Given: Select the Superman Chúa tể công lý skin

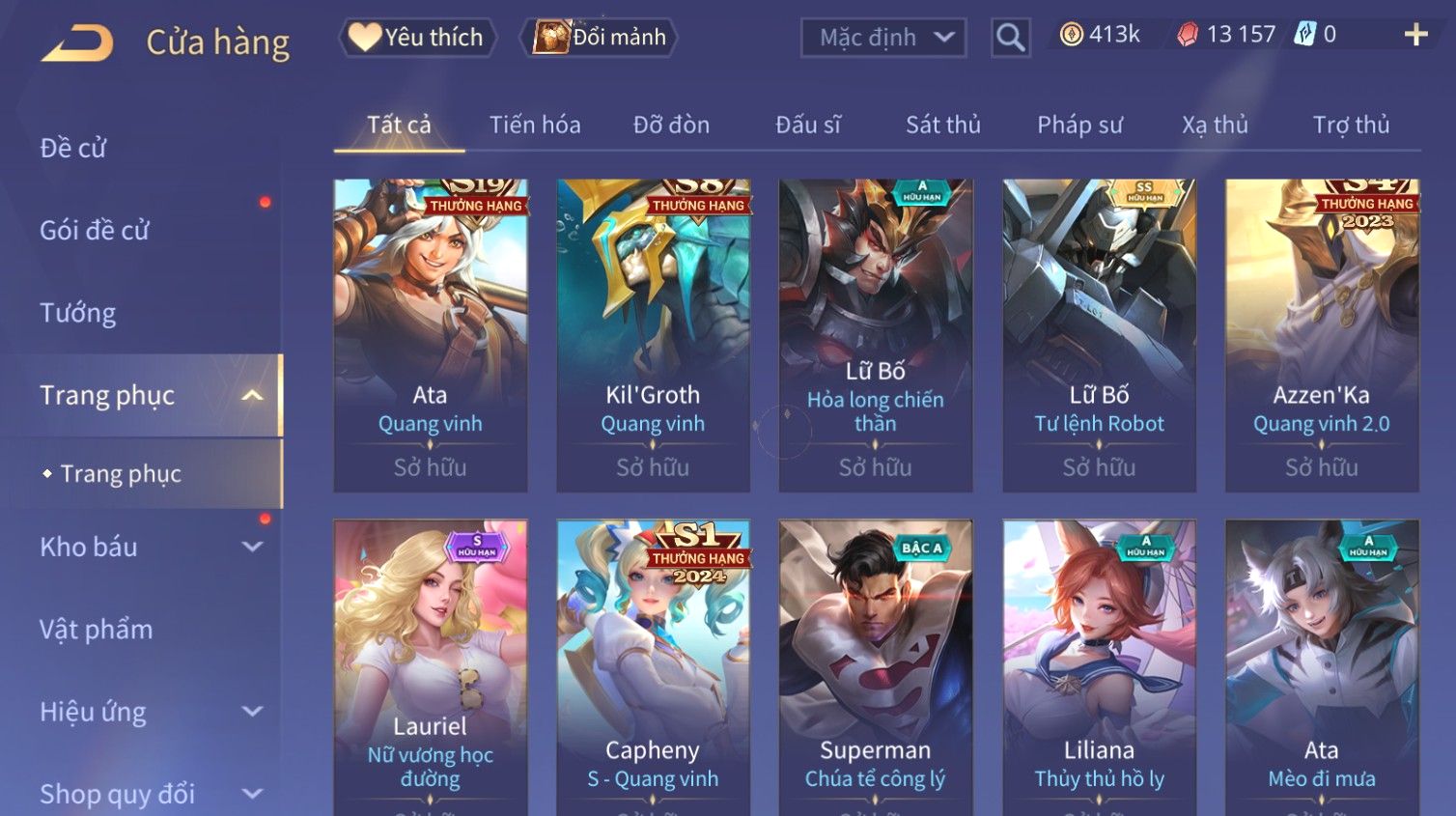Looking at the screenshot, I should click(x=876, y=667).
